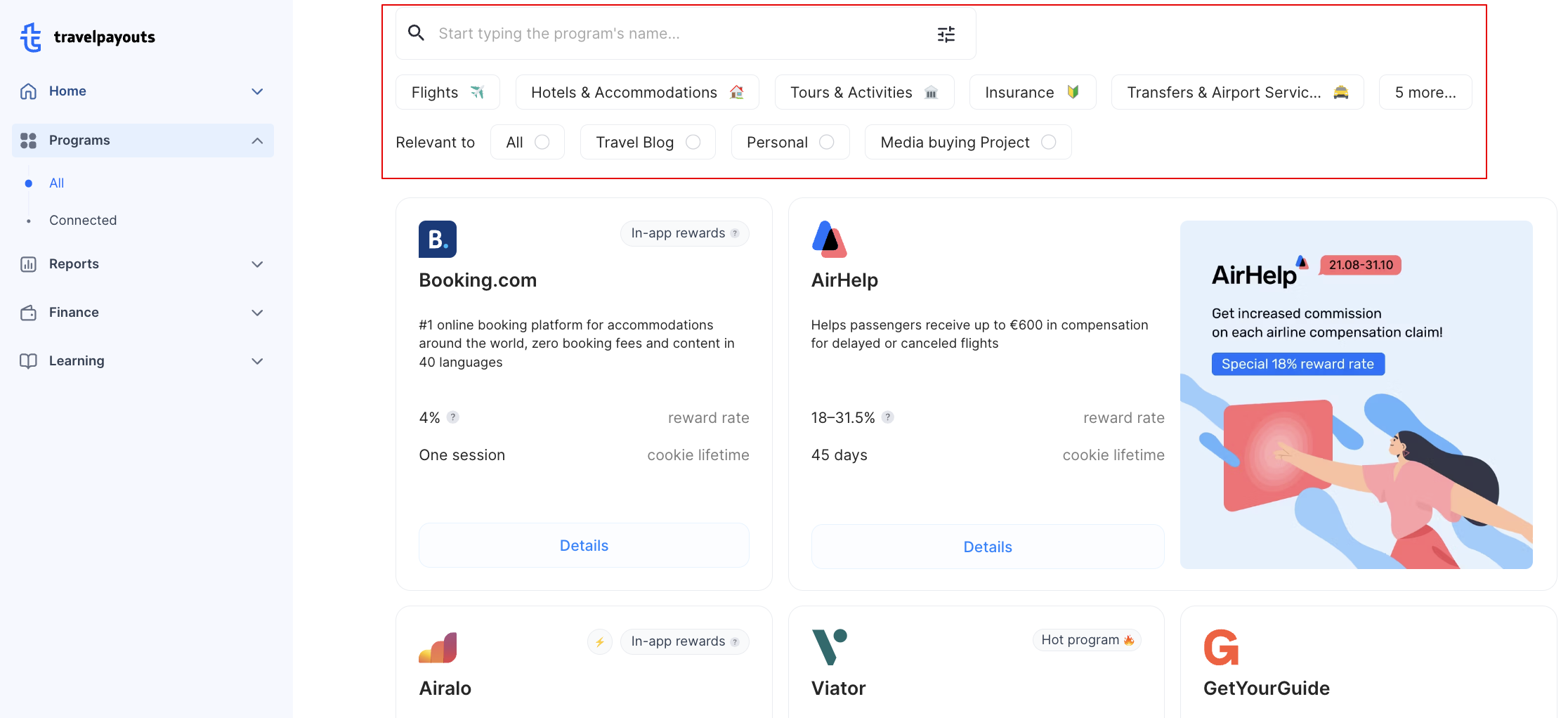1568x718 pixels.
Task: Filter by Flights category
Action: 447,92
